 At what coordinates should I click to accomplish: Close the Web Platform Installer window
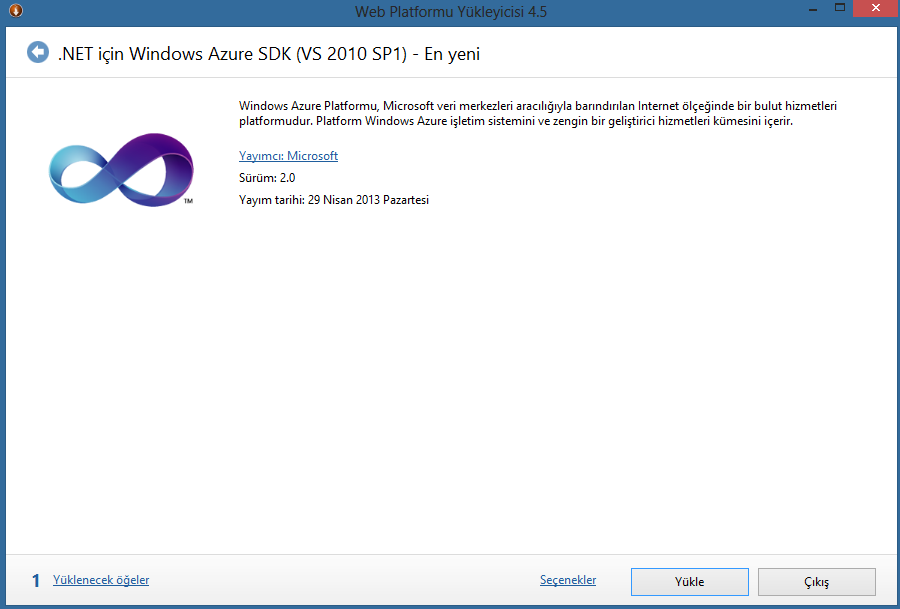click(x=875, y=9)
